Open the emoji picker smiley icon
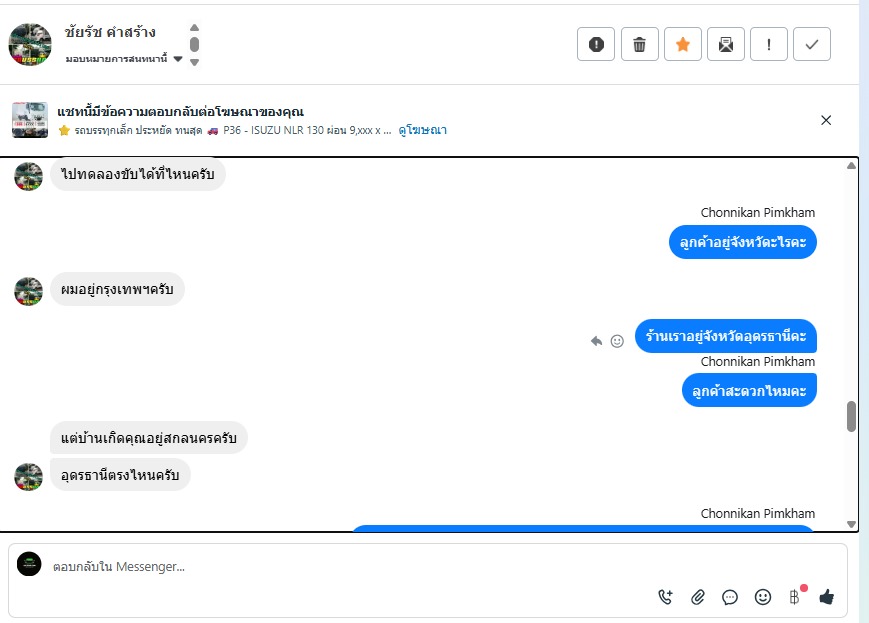Viewport: 869px width, 623px height. (x=763, y=597)
